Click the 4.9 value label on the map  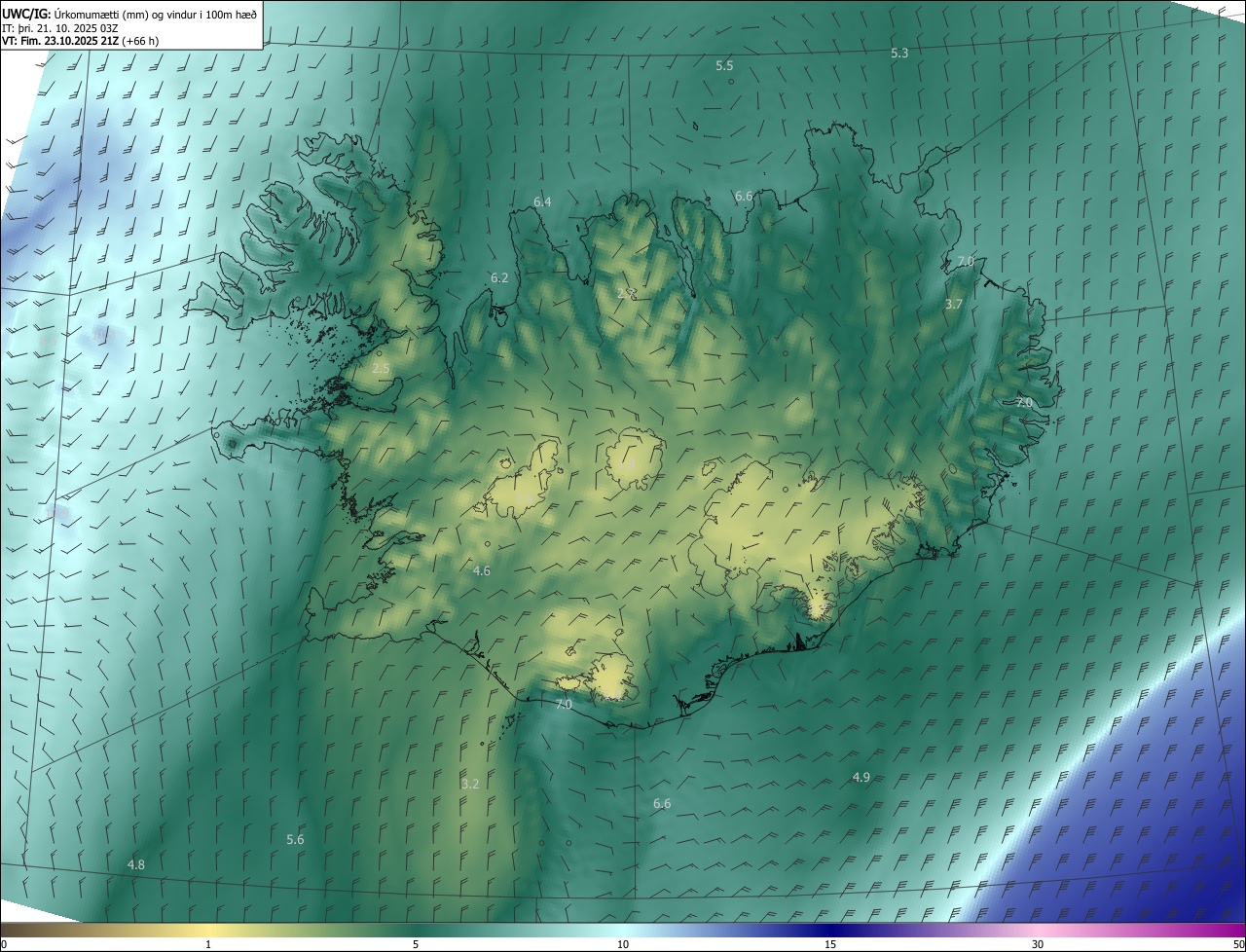(x=861, y=777)
